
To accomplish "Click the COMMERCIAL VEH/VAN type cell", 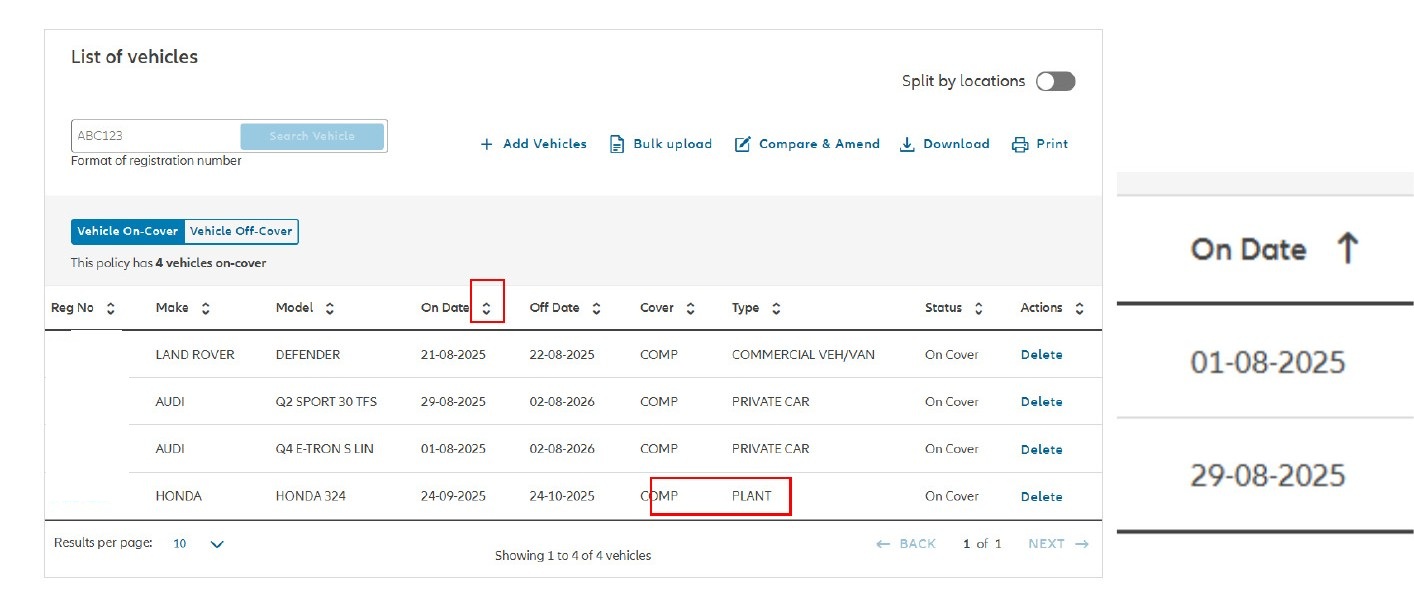I will [803, 355].
